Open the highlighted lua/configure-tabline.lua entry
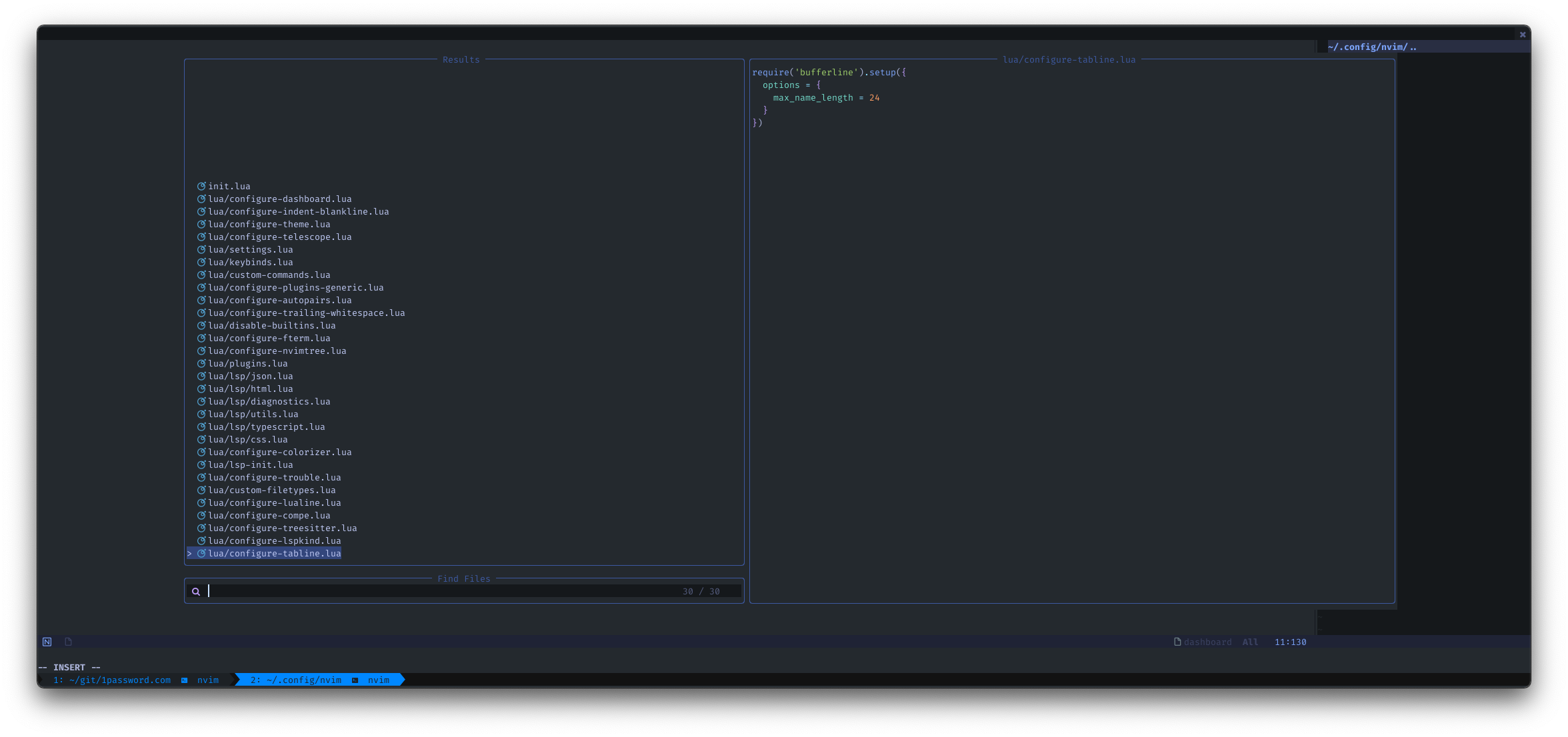This screenshot has height=737, width=1568. [x=274, y=554]
